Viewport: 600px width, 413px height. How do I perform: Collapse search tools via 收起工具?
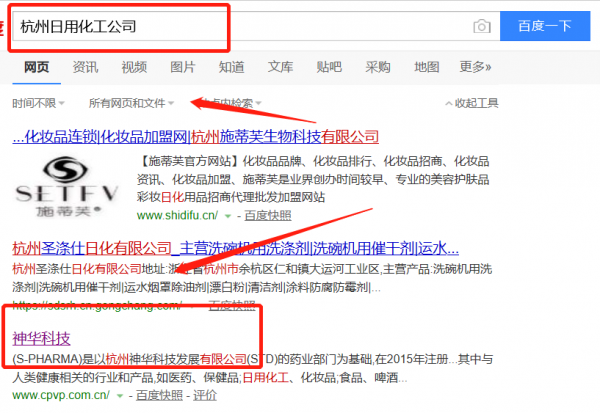(475, 103)
